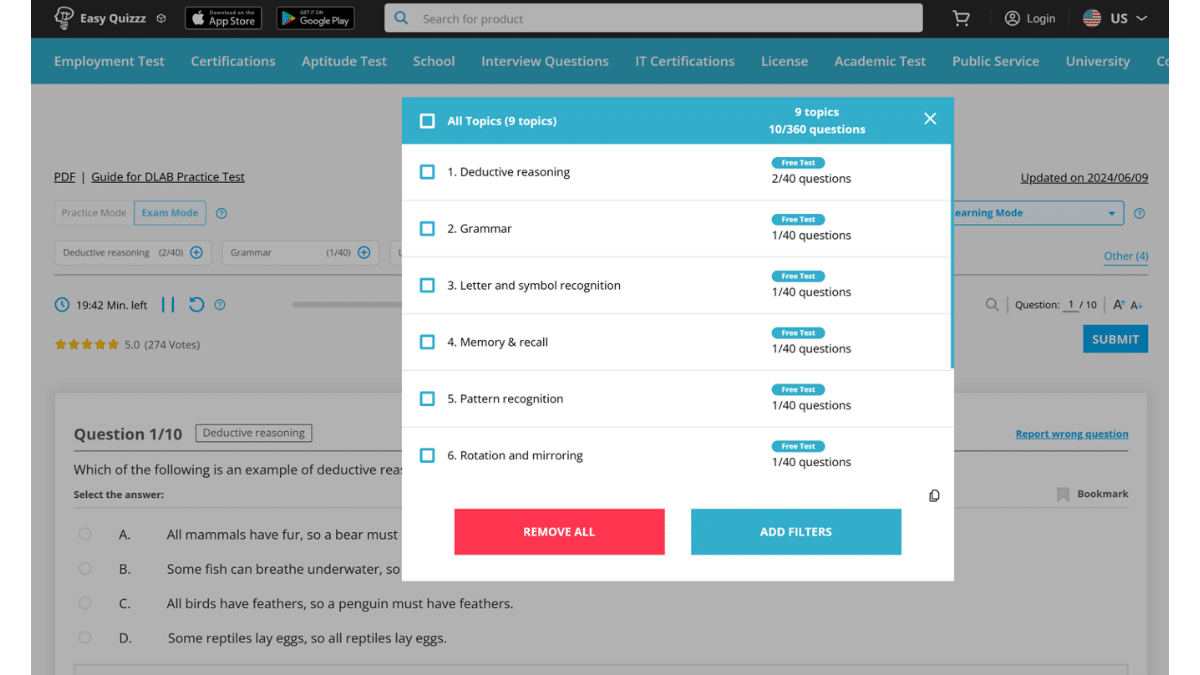Click the SUBMIT button
Viewport: 1200px width, 675px height.
tap(1115, 339)
